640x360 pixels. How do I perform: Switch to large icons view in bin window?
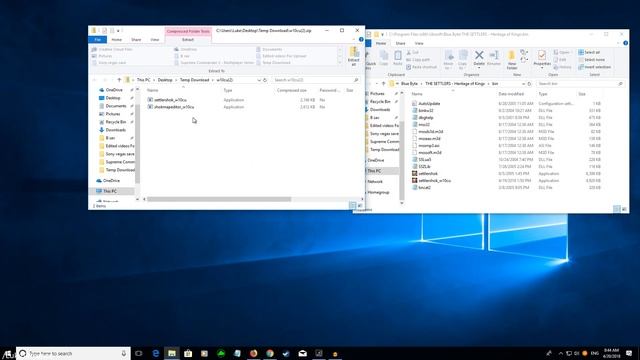coord(624,209)
